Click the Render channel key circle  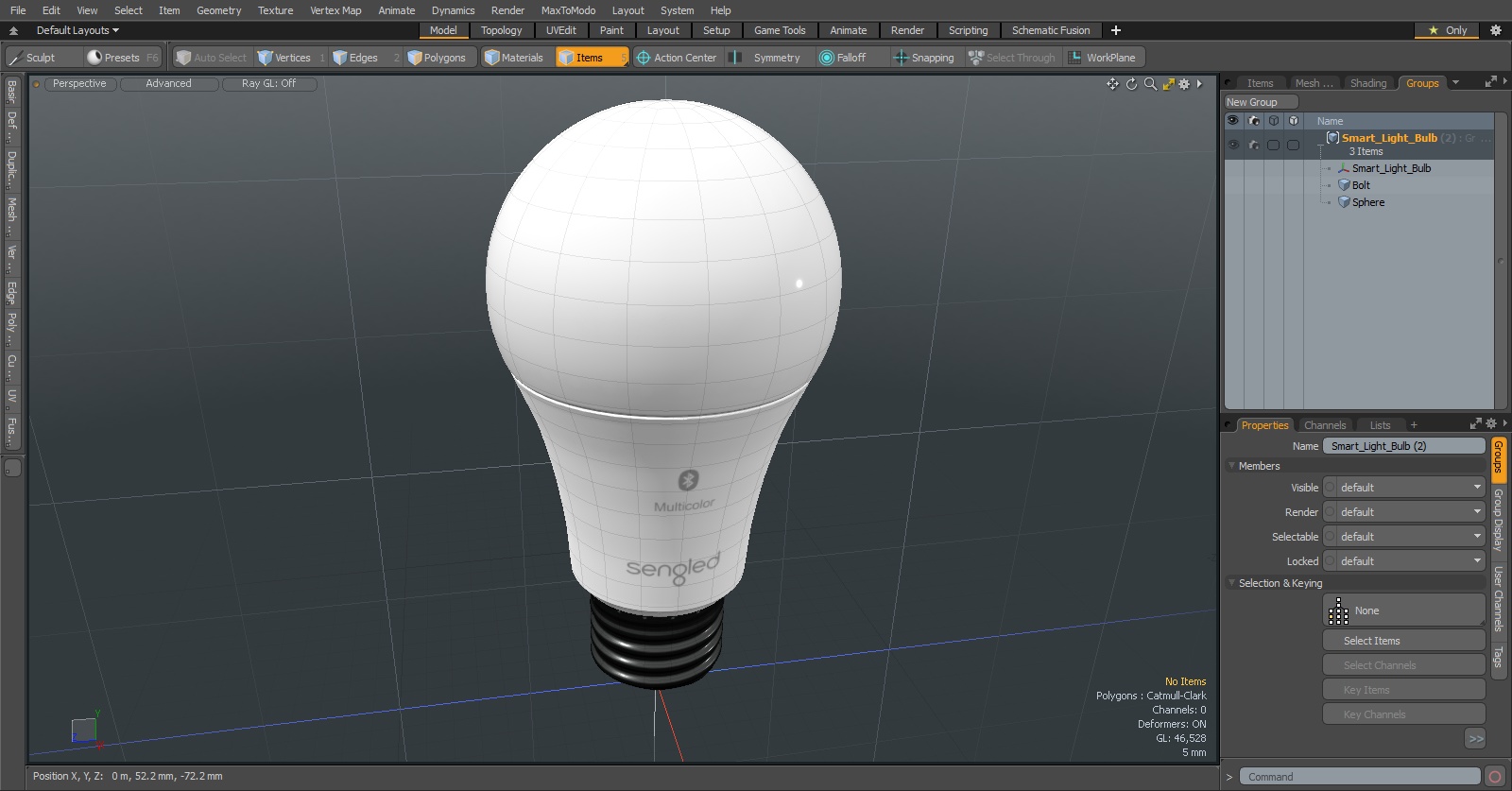(x=1331, y=512)
